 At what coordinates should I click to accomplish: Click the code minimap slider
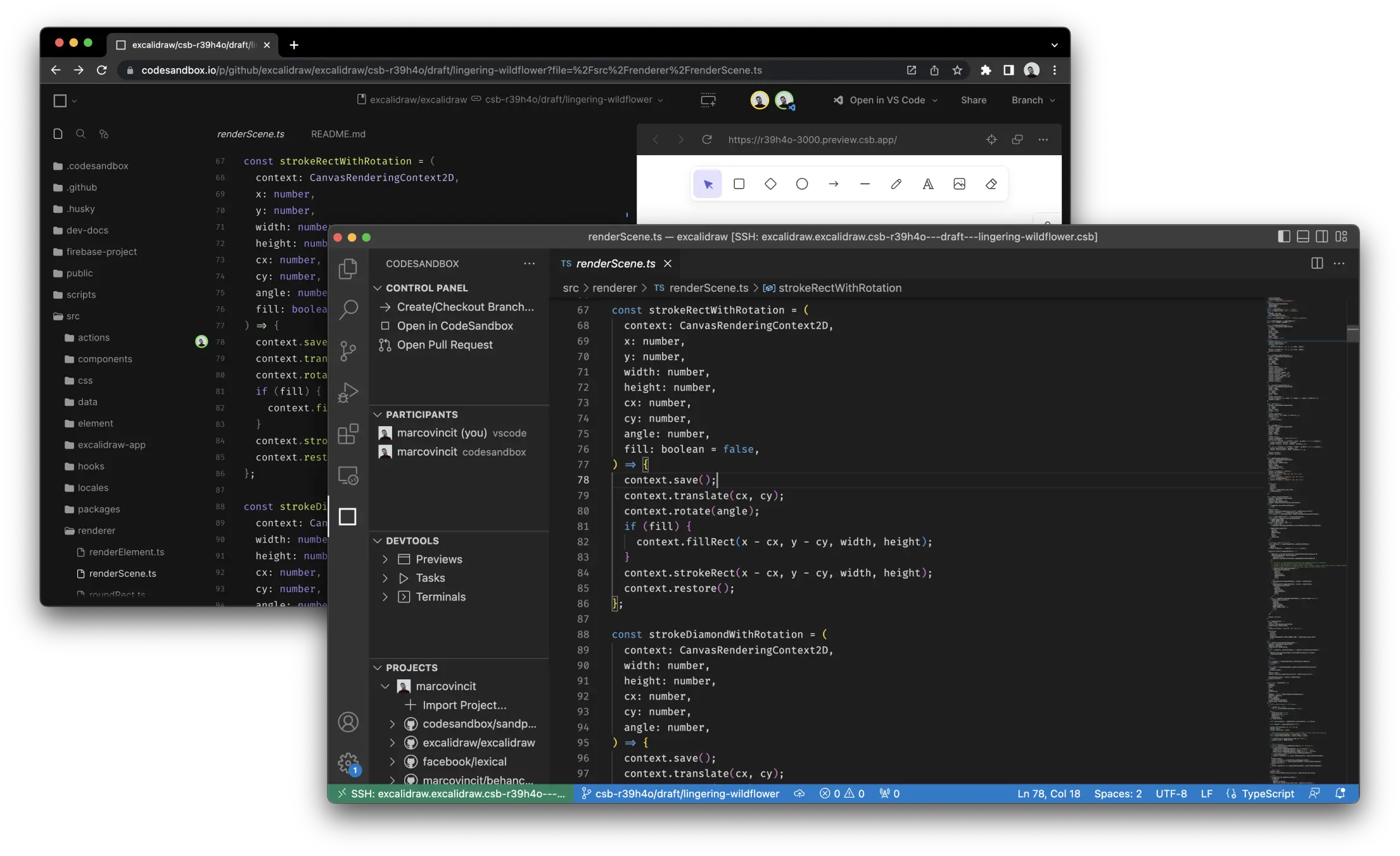point(1352,333)
